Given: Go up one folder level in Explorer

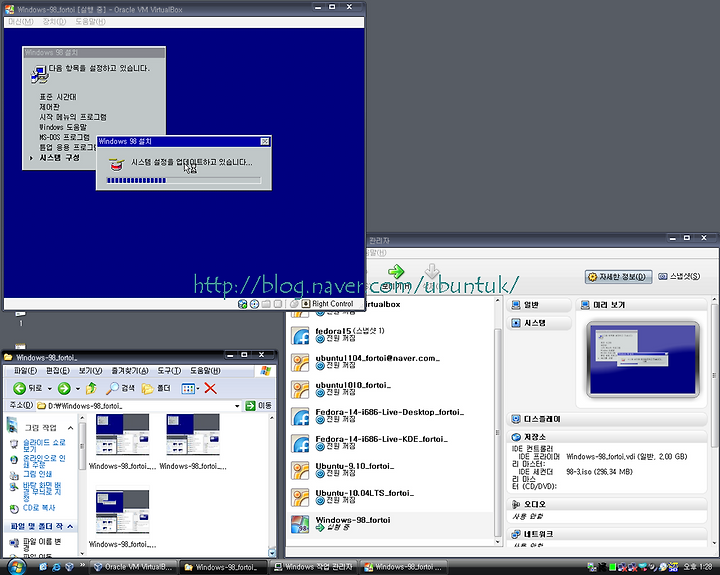Looking at the screenshot, I should pos(91,389).
